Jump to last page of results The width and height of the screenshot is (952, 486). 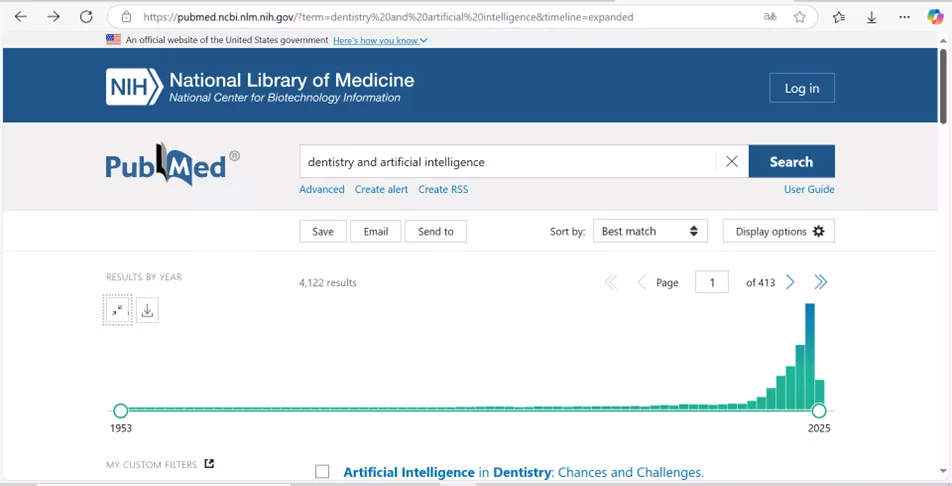[x=820, y=283]
